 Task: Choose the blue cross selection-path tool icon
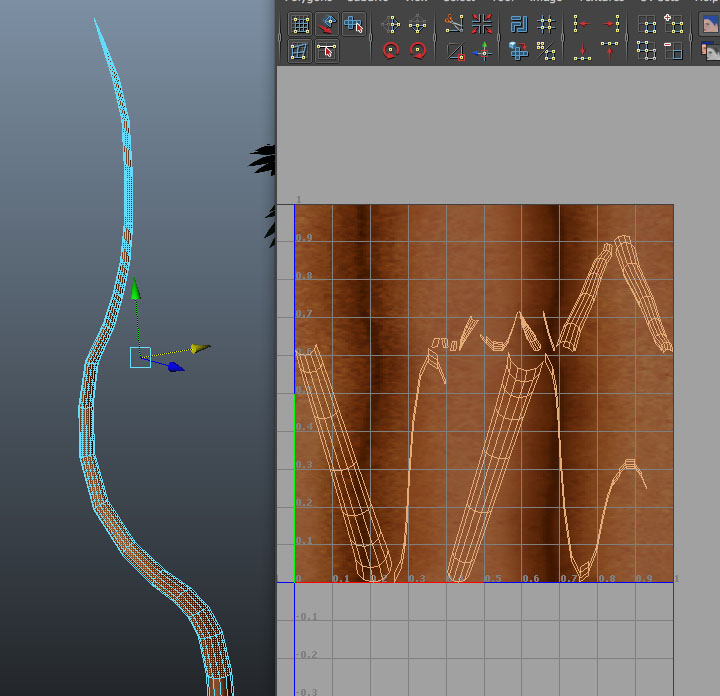pyautogui.click(x=354, y=24)
